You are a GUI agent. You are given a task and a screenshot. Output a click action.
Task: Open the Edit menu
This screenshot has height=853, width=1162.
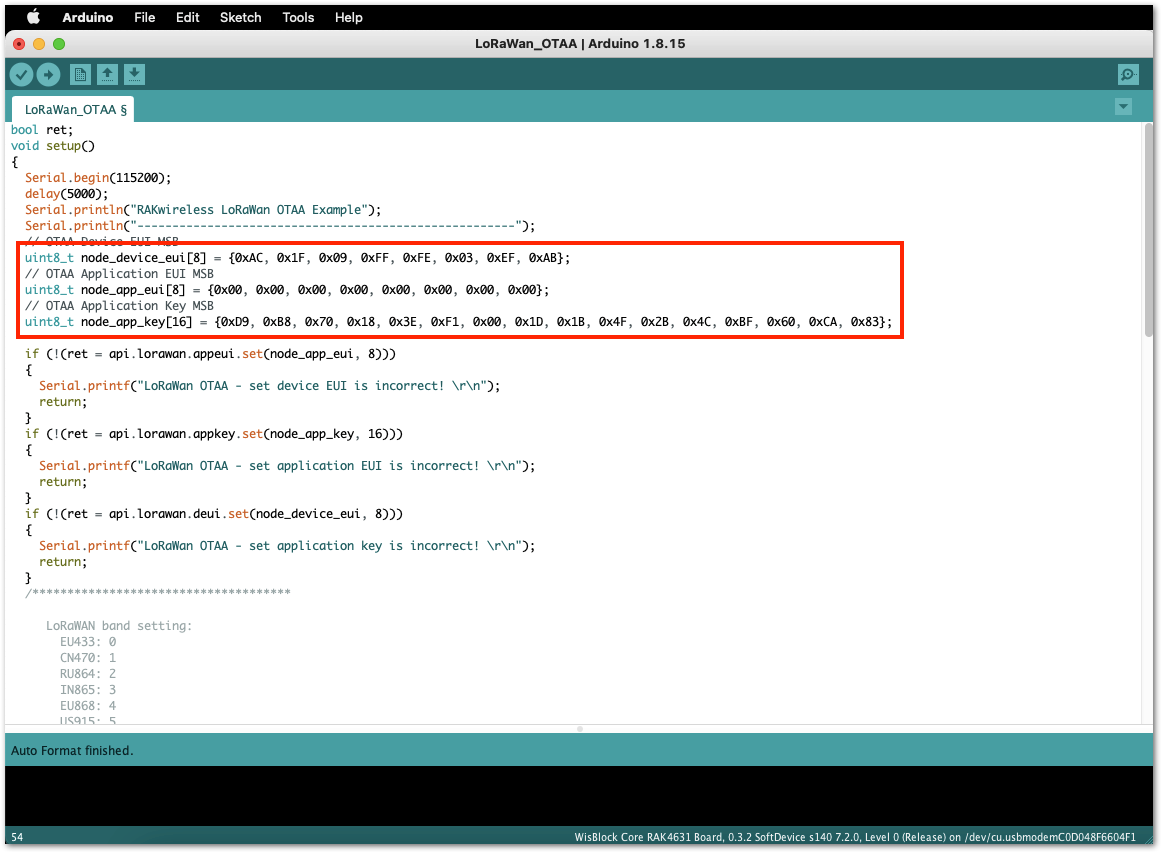(187, 17)
